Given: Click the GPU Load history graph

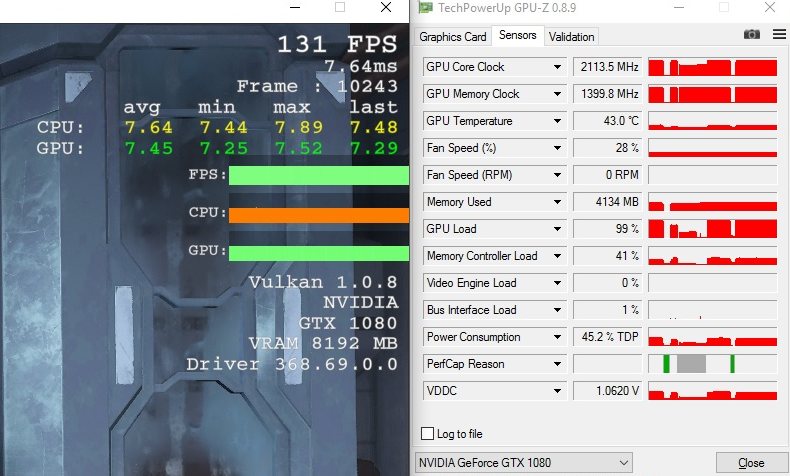Looking at the screenshot, I should [x=712, y=229].
